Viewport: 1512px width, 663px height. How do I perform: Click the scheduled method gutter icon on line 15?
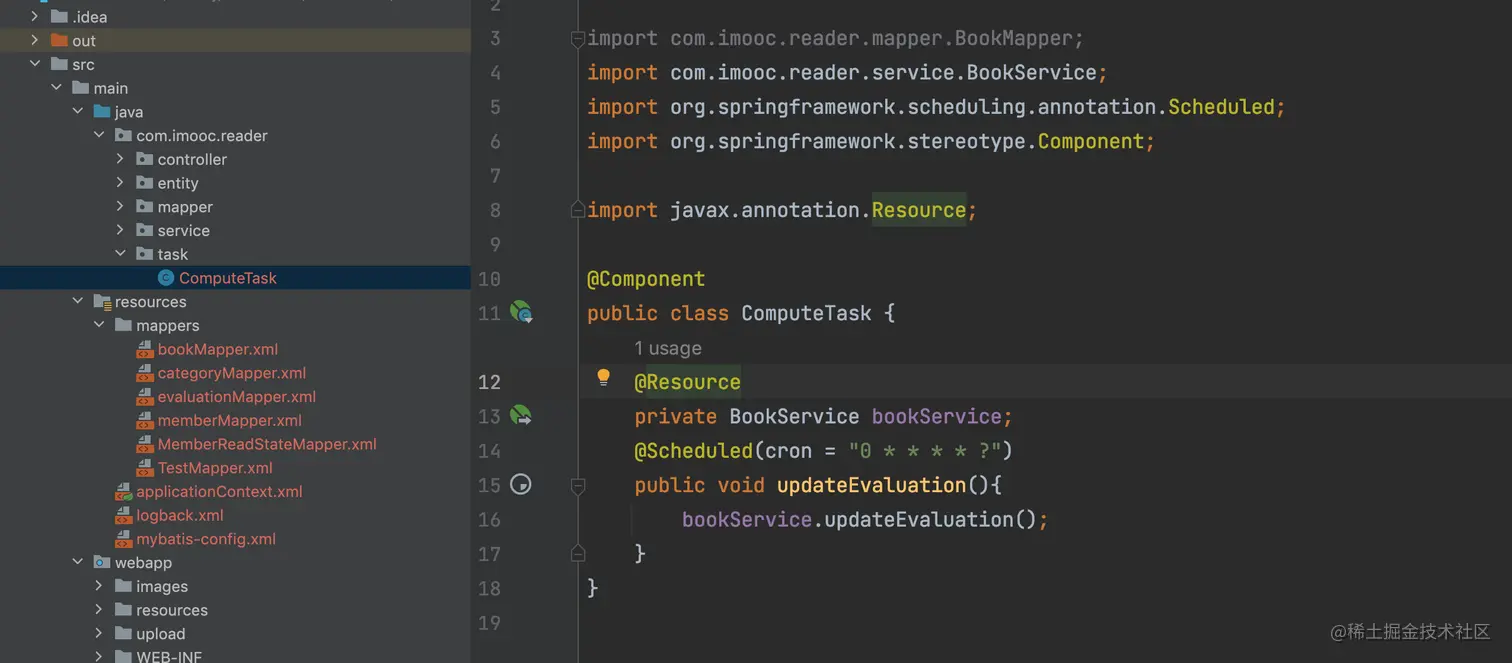pos(521,484)
